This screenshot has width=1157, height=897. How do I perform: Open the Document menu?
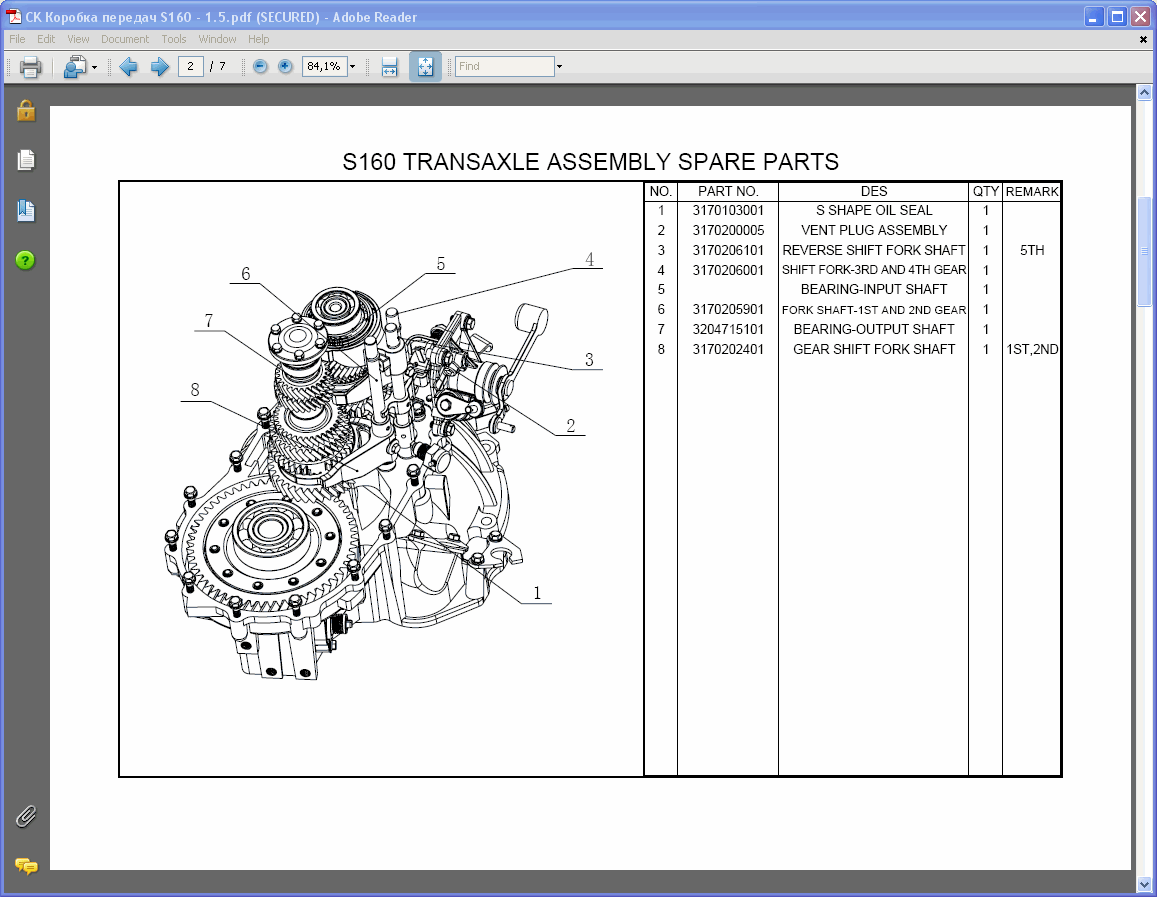coord(125,39)
